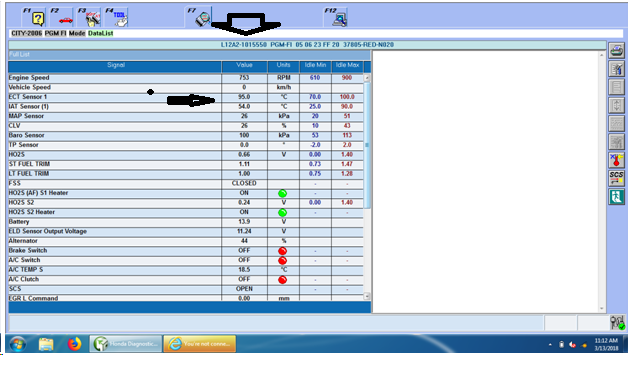Image resolution: width=628 pixels, height=384 pixels.
Task: Click the green exit door icon
Action: (x=616, y=196)
